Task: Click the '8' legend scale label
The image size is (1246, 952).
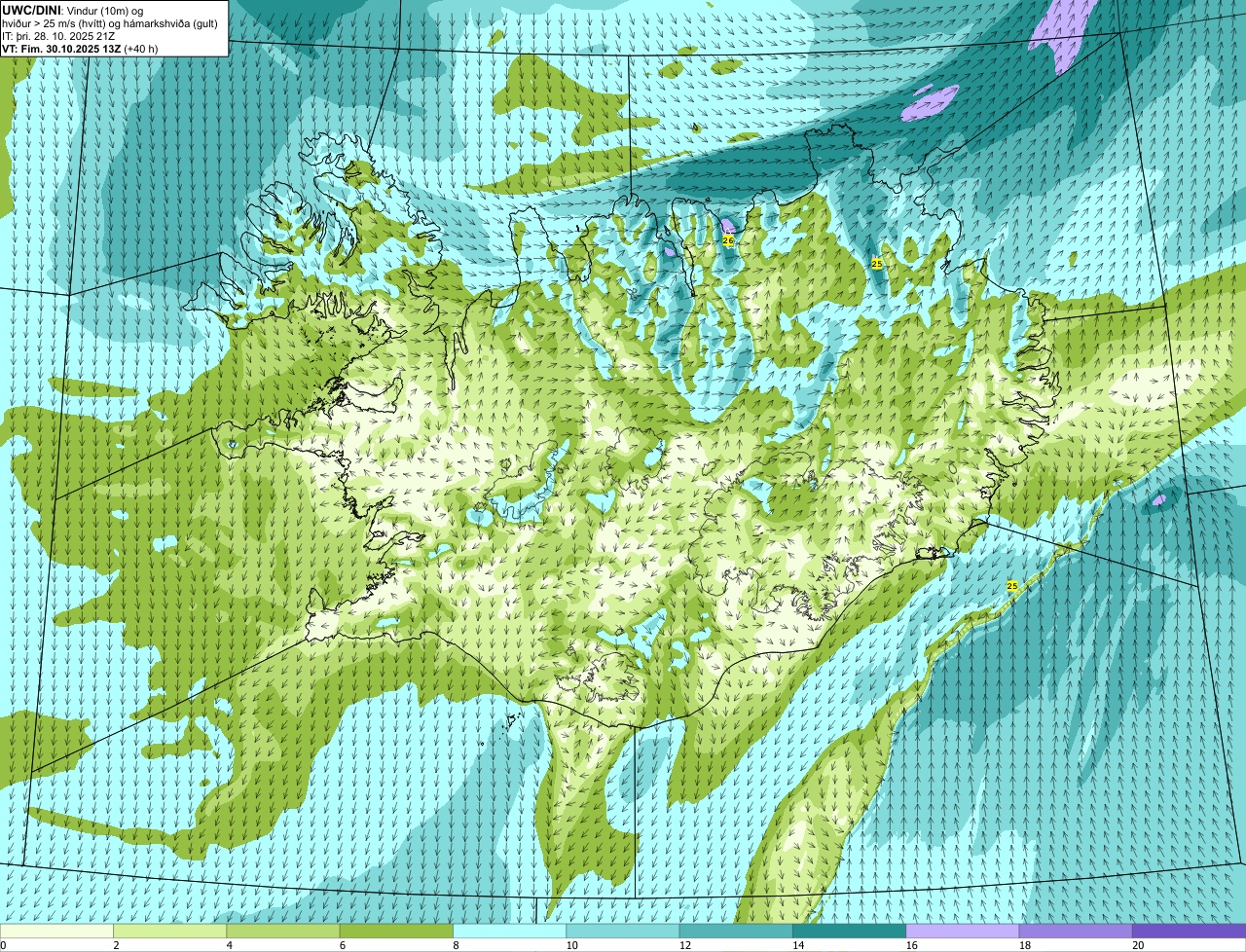Action: 456,945
